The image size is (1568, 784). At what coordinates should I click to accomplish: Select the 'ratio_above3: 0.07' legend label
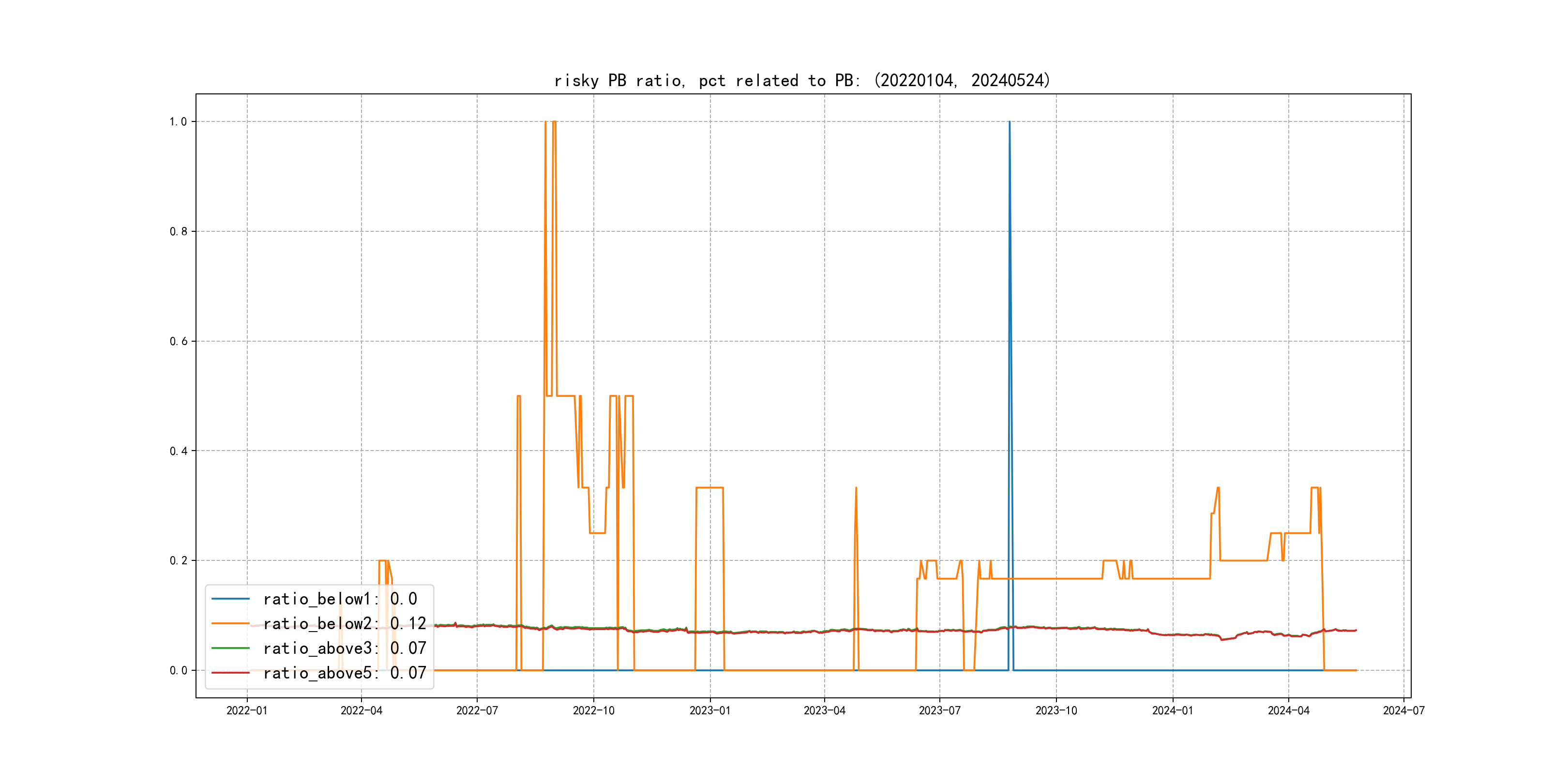click(x=344, y=648)
